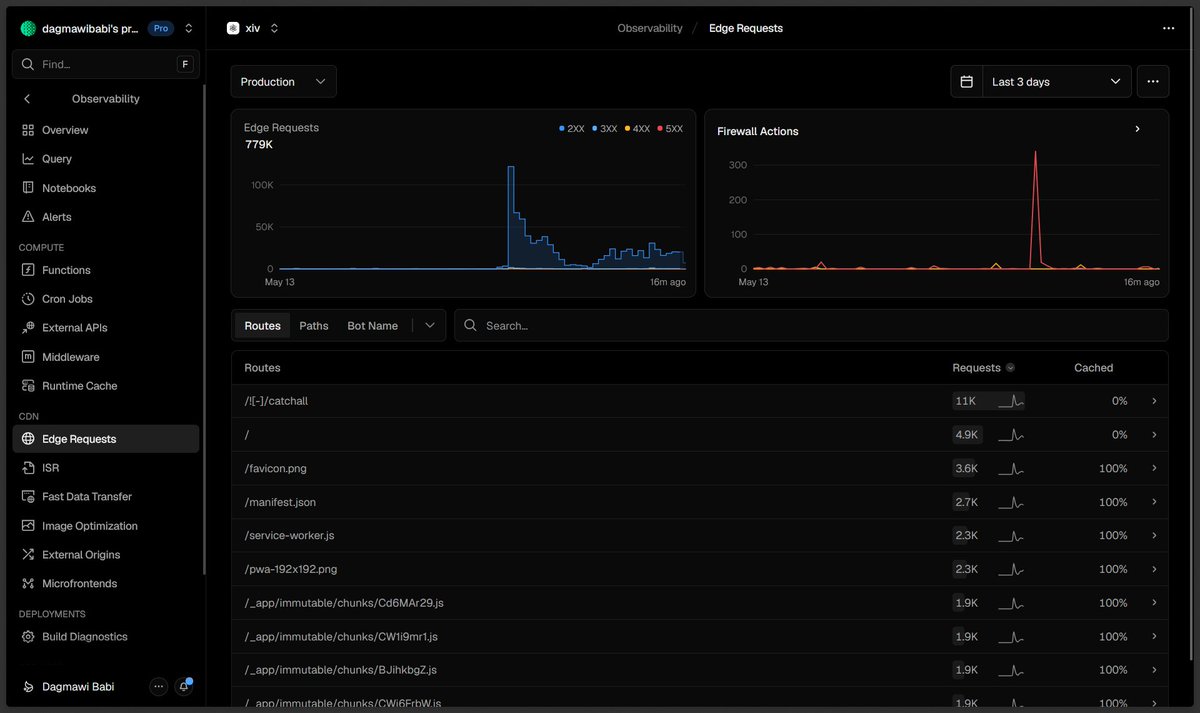The image size is (1200, 713).
Task: Open Functions under Compute
Action: coord(106,270)
